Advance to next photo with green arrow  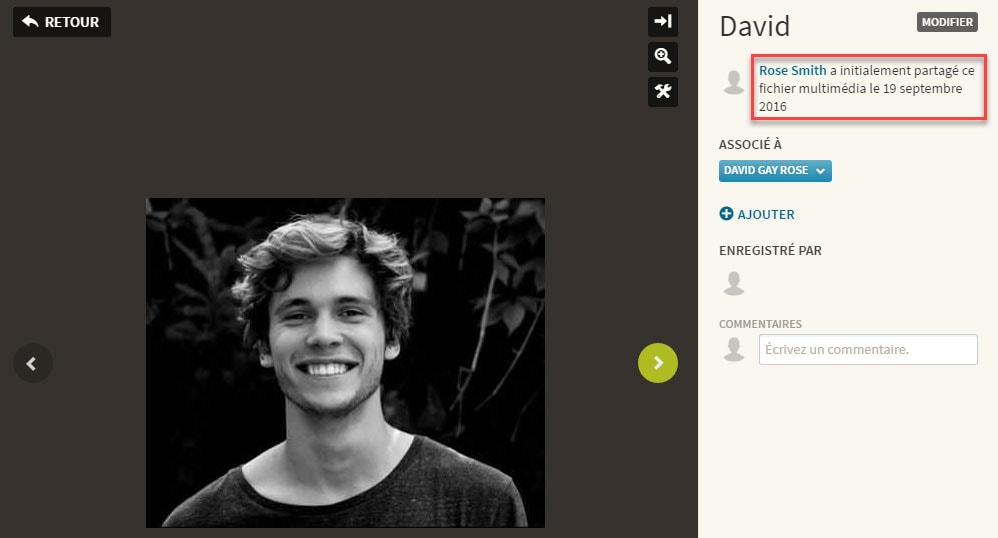tap(657, 363)
